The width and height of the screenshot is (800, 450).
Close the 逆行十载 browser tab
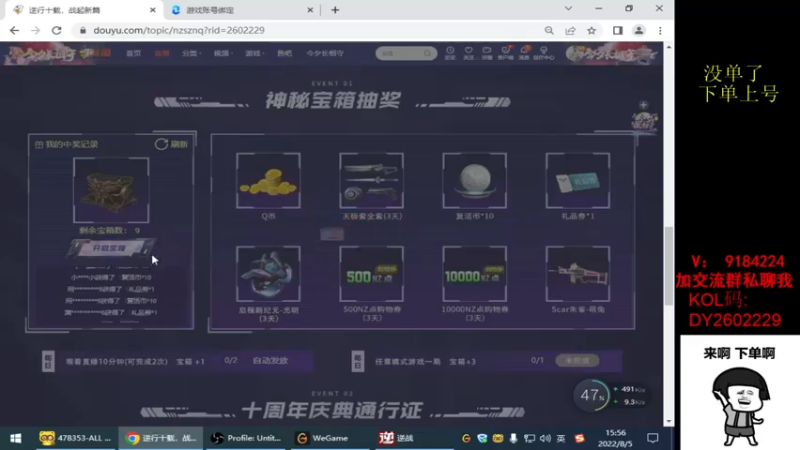click(x=153, y=10)
